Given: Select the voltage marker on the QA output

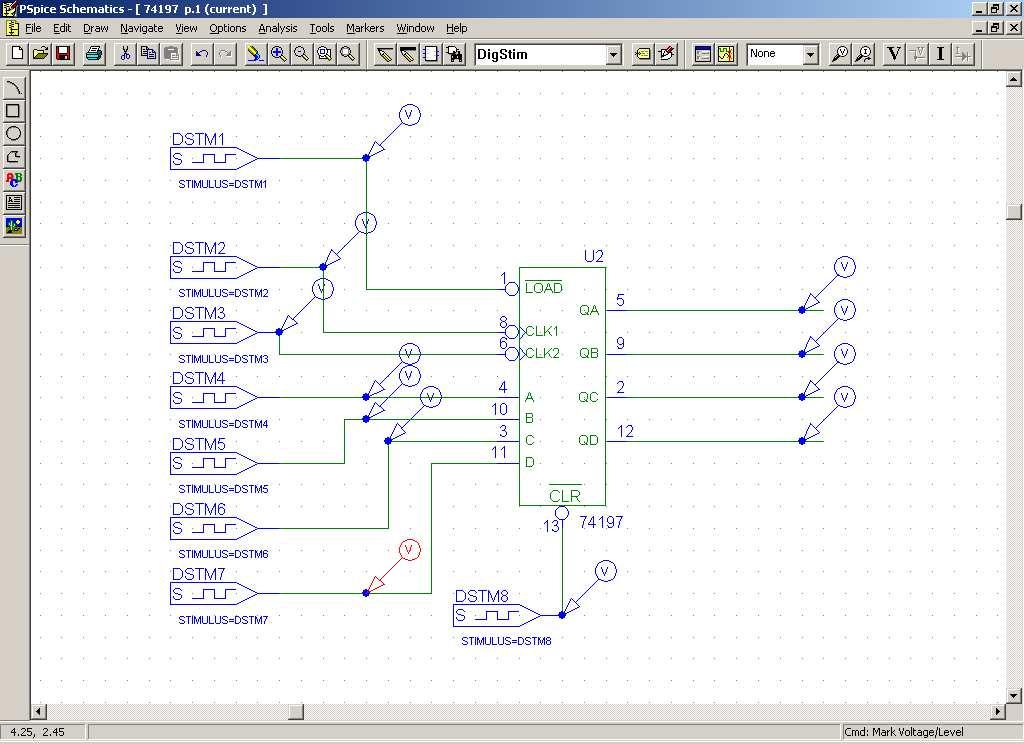Looking at the screenshot, I should click(827, 284).
